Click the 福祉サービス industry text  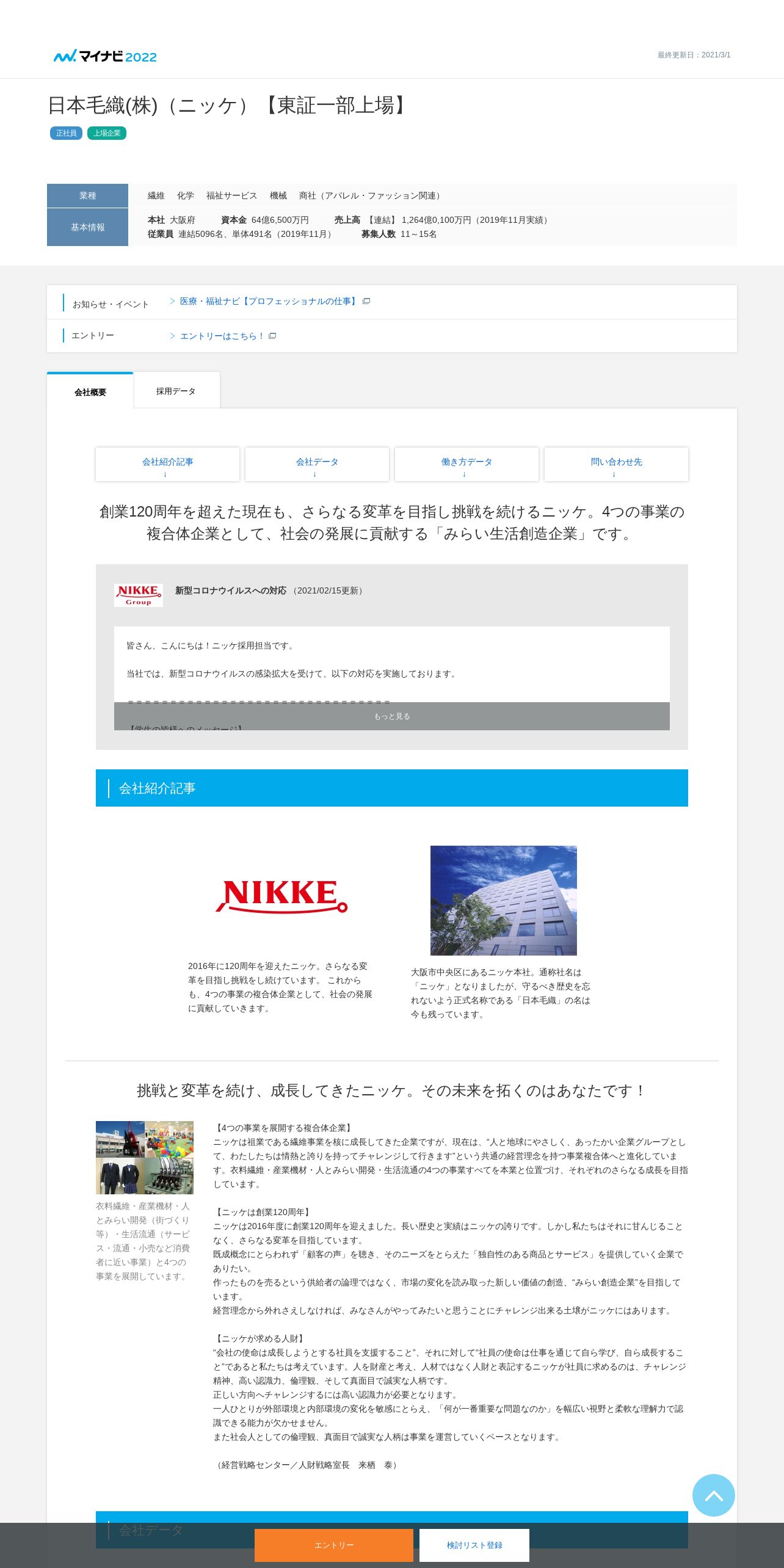(x=231, y=195)
